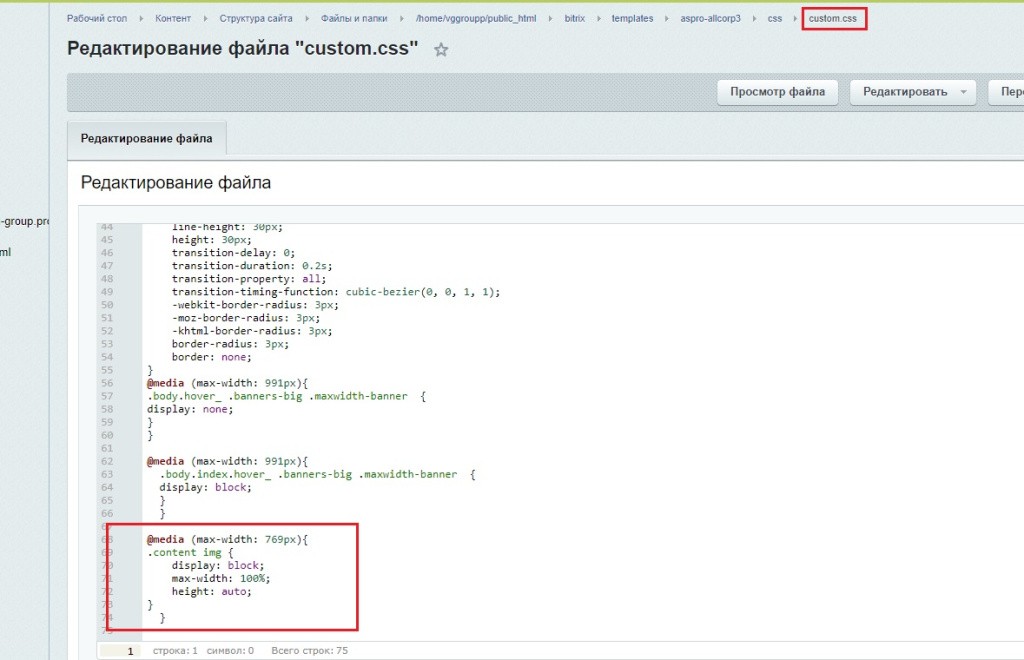Click the "Просмотр файла" button
1024x660 pixels.
[777, 91]
